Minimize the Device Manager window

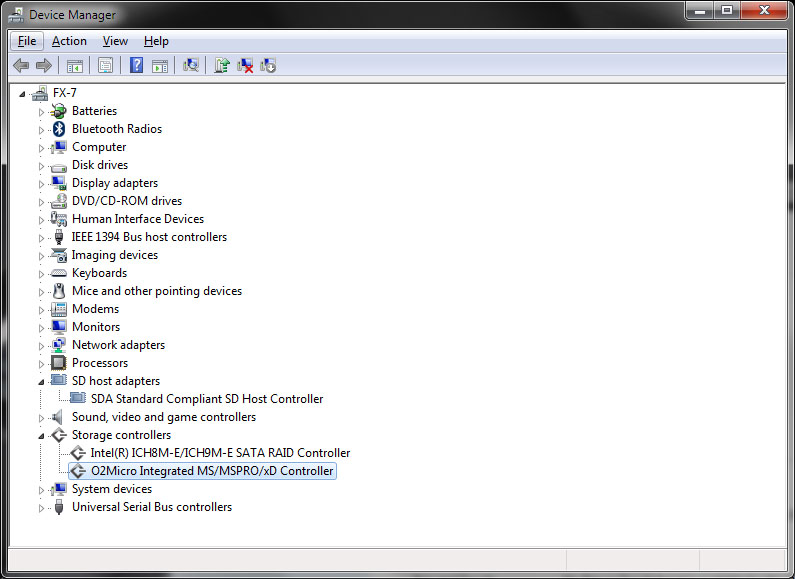pyautogui.click(x=701, y=10)
